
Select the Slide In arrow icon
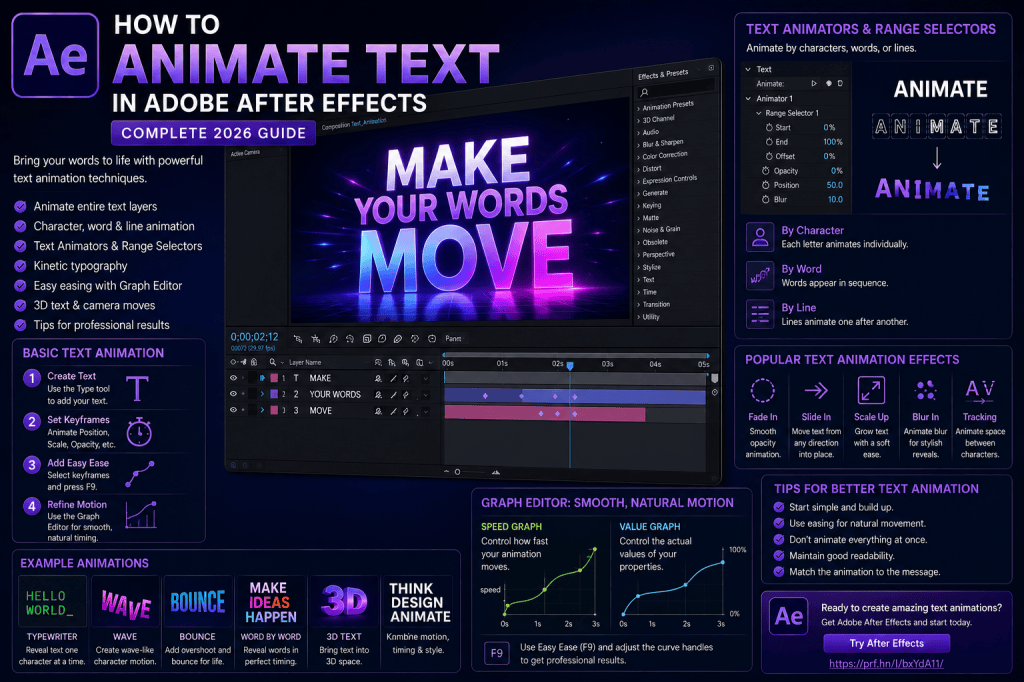(x=816, y=391)
